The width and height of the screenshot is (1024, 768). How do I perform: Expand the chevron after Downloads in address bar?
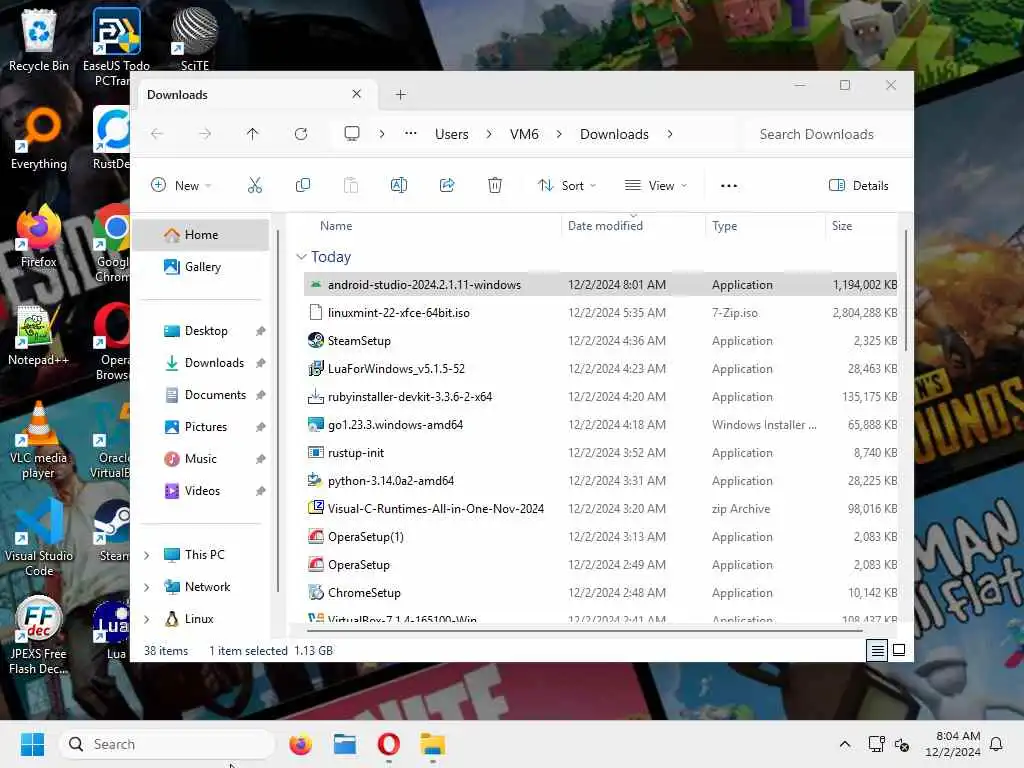click(670, 134)
